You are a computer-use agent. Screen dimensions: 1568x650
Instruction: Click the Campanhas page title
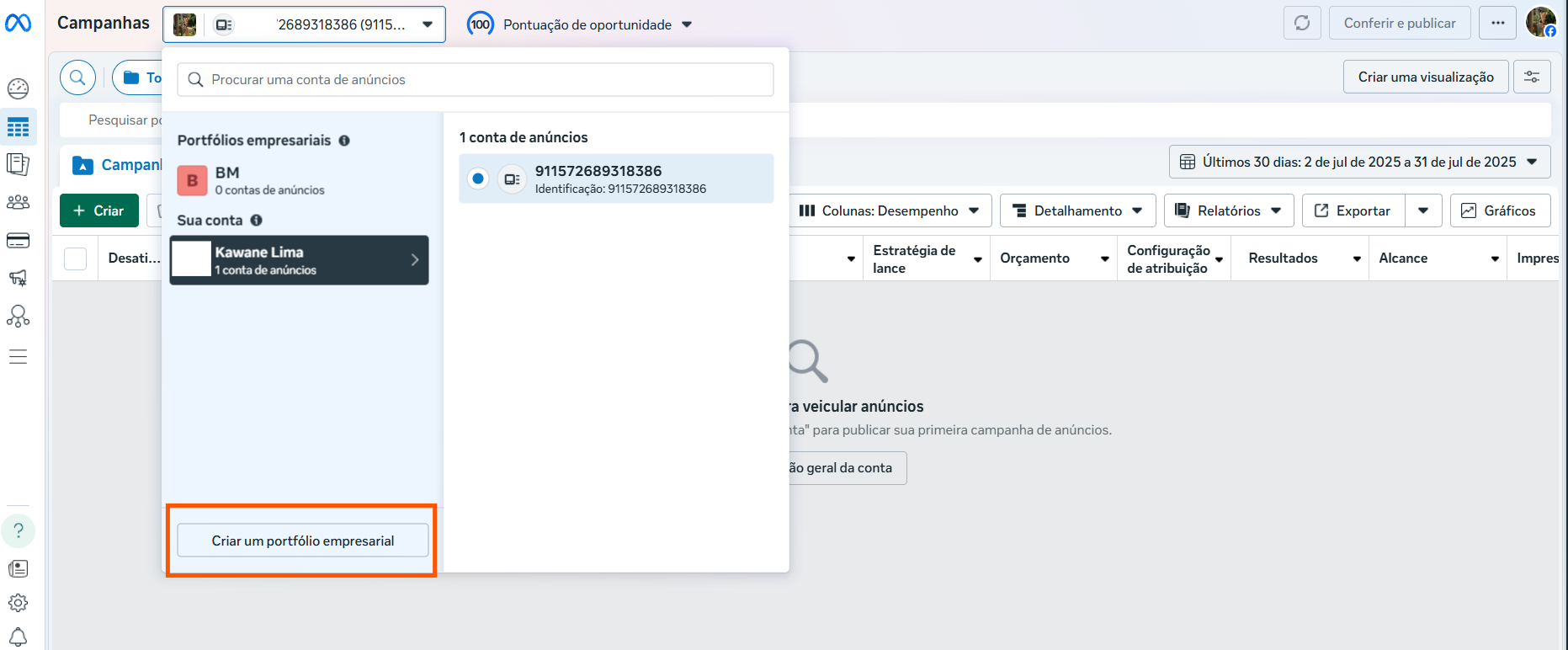104,23
